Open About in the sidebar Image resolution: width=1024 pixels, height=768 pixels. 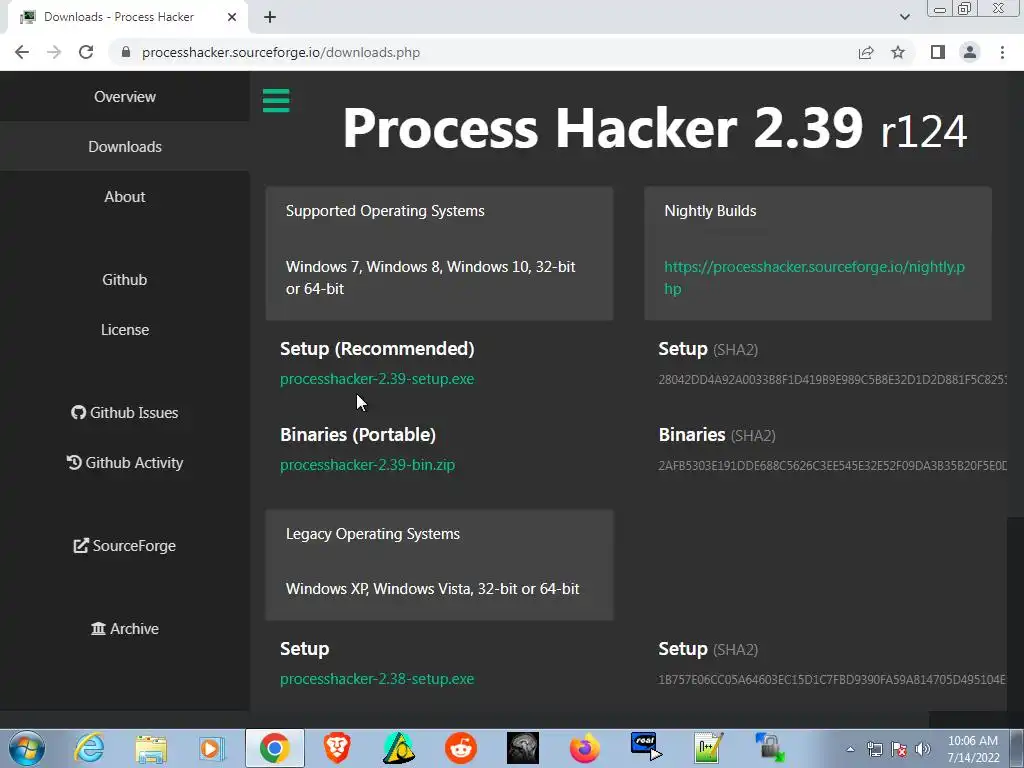coord(125,197)
